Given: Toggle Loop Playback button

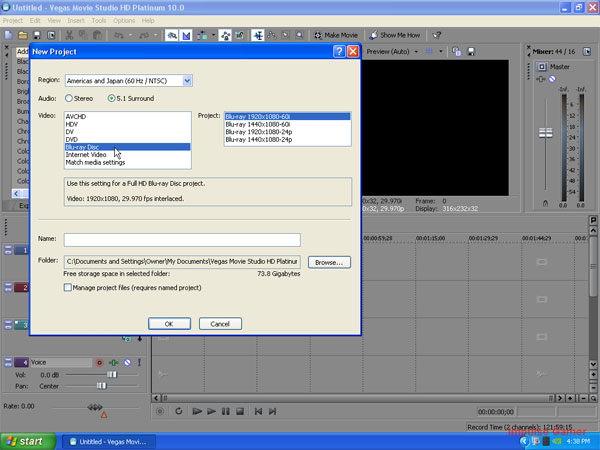Looking at the screenshot, I should [x=178, y=411].
